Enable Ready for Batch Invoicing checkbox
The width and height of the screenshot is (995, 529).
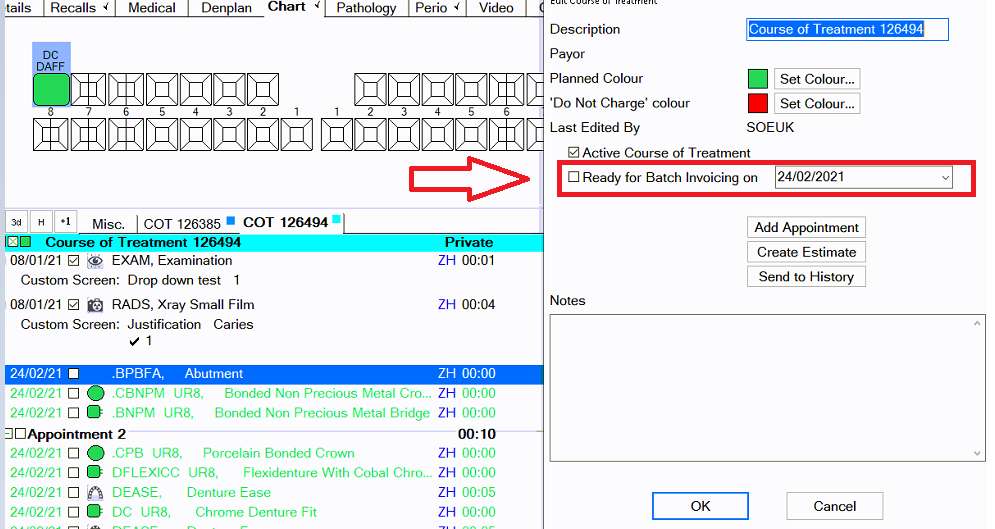pos(574,177)
